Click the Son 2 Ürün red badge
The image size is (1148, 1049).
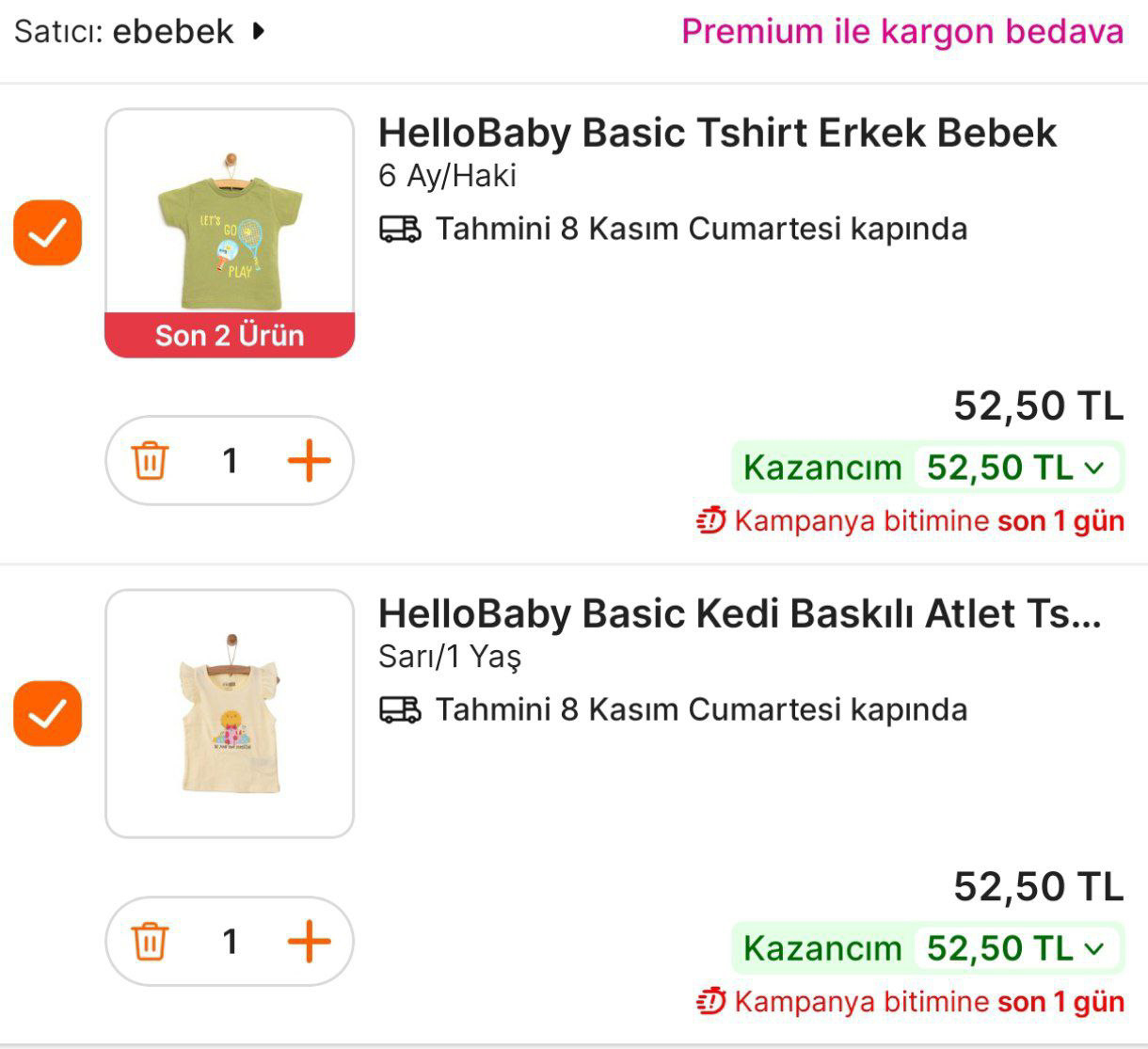(x=230, y=336)
